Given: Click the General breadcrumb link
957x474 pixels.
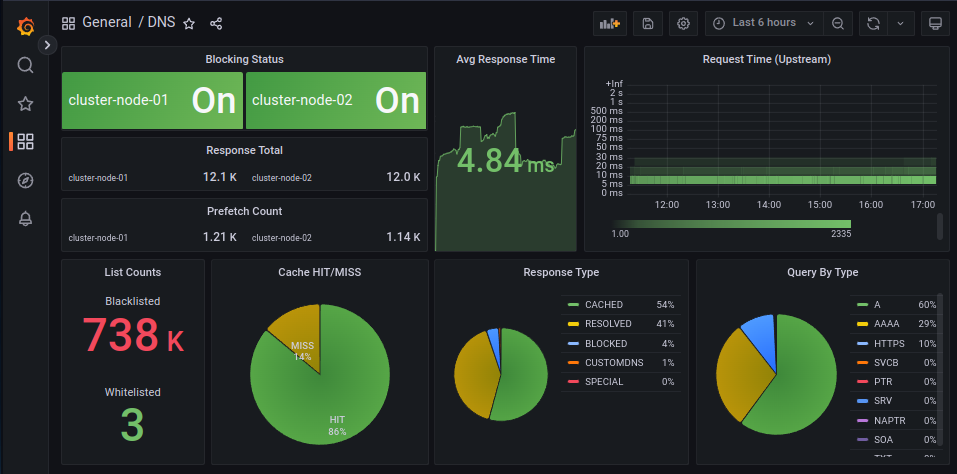Looking at the screenshot, I should click(107, 23).
